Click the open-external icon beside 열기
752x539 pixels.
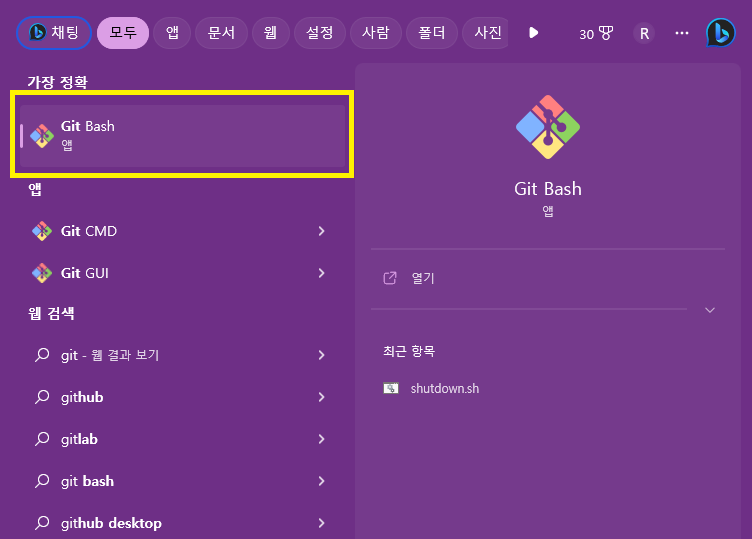[x=390, y=278]
